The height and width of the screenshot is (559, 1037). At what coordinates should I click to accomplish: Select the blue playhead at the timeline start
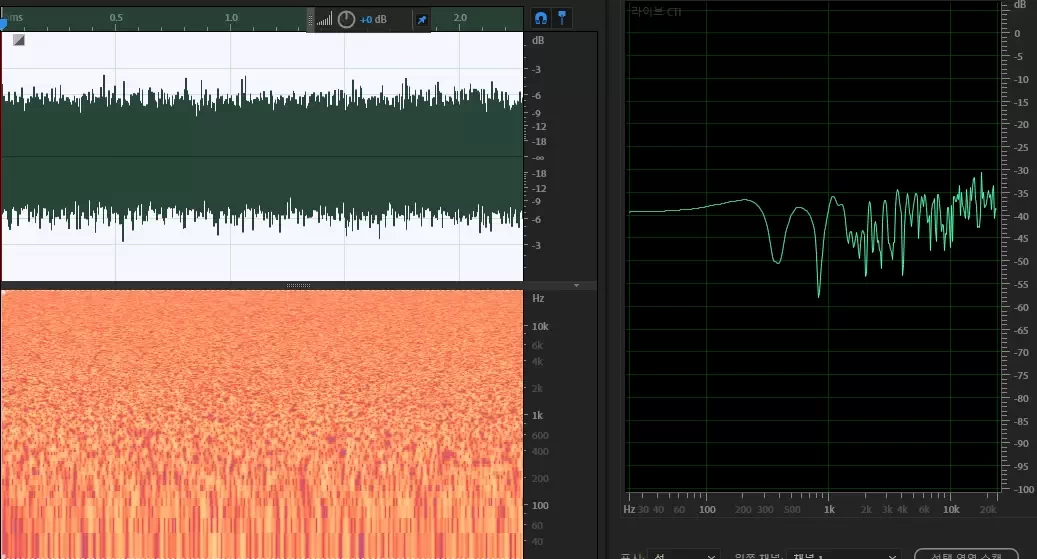(x=3, y=20)
